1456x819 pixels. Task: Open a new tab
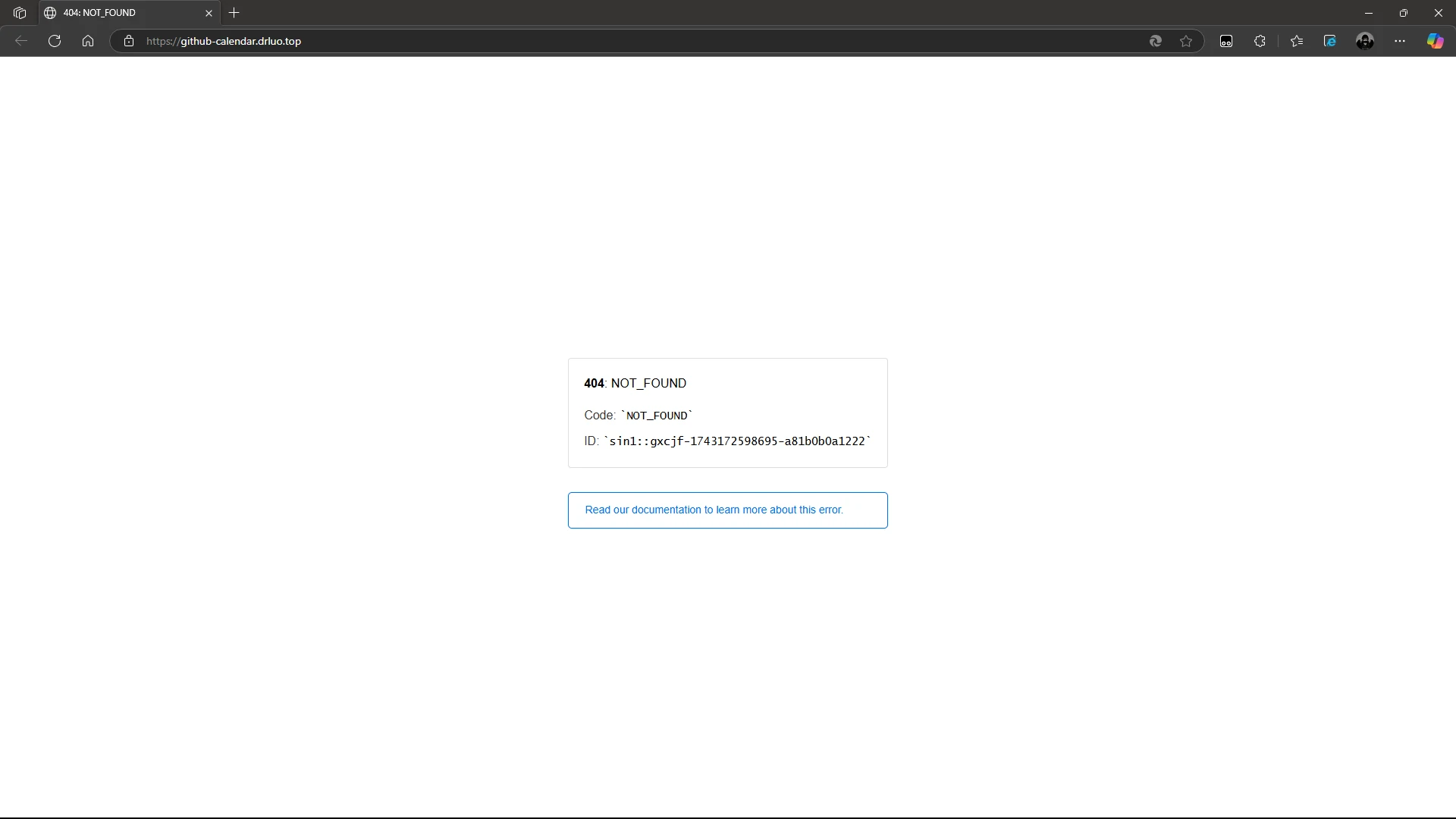point(234,13)
